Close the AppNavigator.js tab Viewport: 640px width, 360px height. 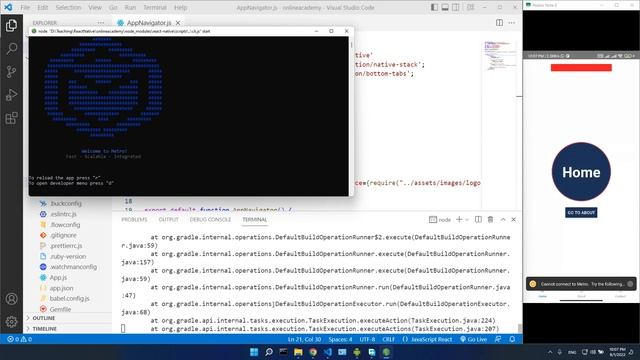coord(178,23)
